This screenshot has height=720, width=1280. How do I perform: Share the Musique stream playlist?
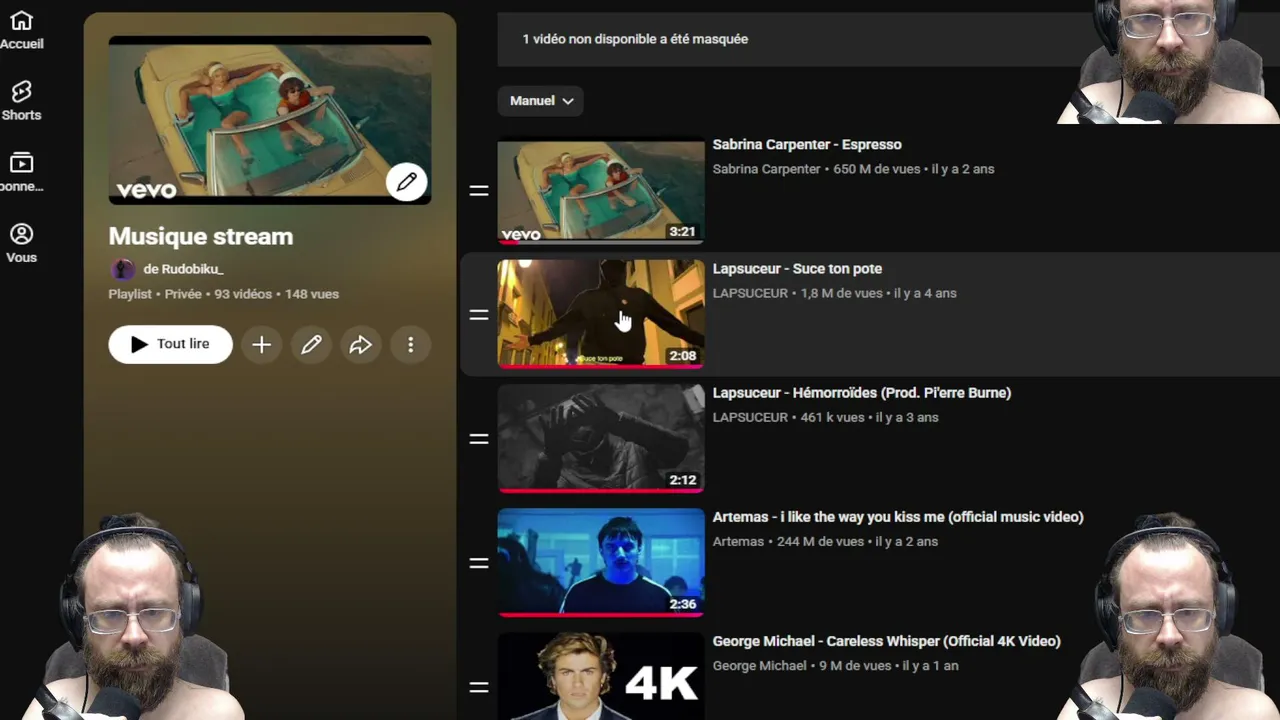click(x=360, y=345)
